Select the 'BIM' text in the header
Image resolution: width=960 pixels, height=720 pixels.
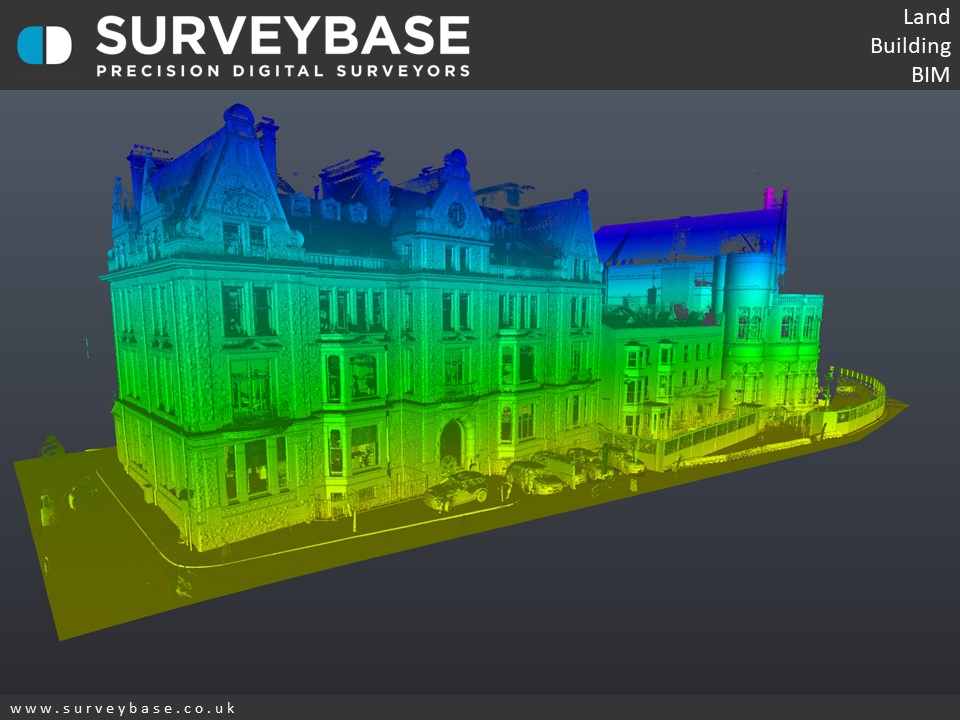pos(931,75)
